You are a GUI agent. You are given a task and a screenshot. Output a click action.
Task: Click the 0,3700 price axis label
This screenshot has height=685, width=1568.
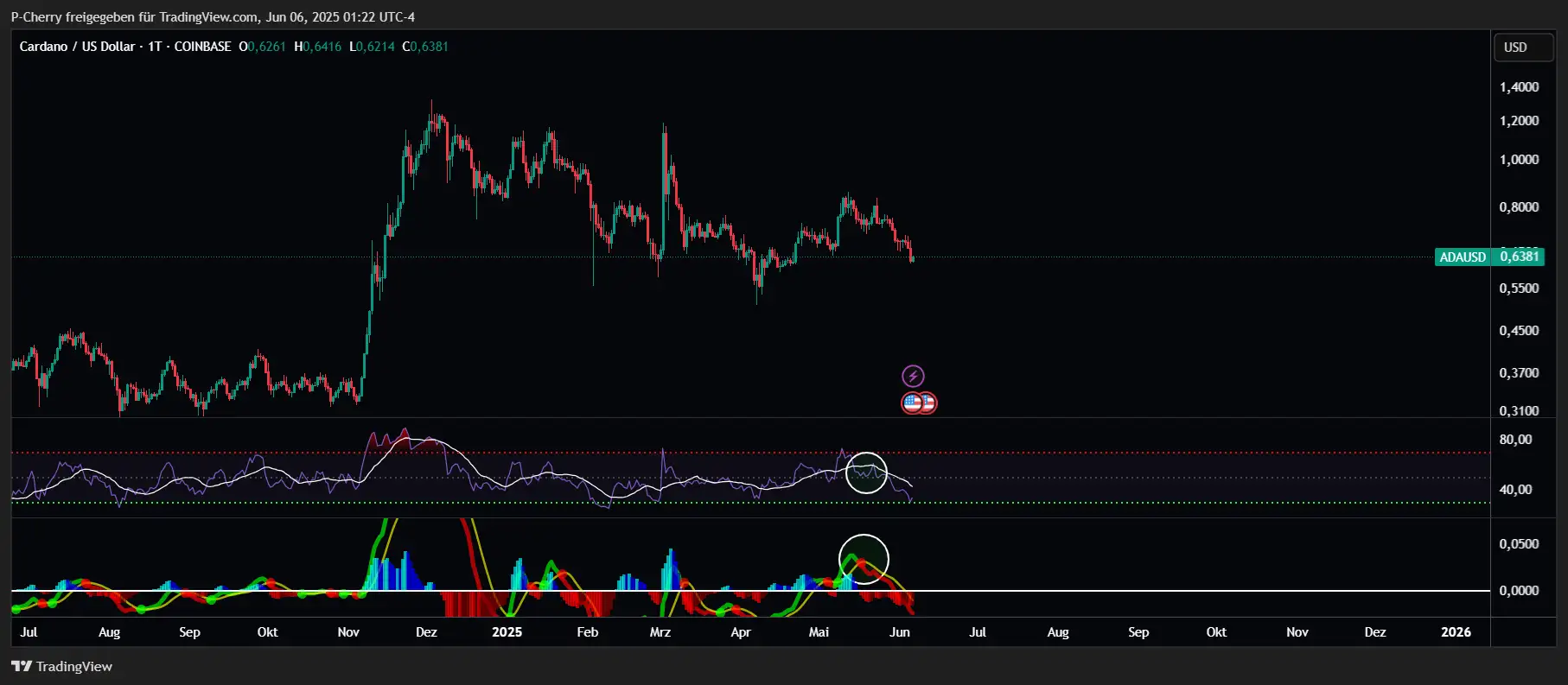[x=1519, y=373]
